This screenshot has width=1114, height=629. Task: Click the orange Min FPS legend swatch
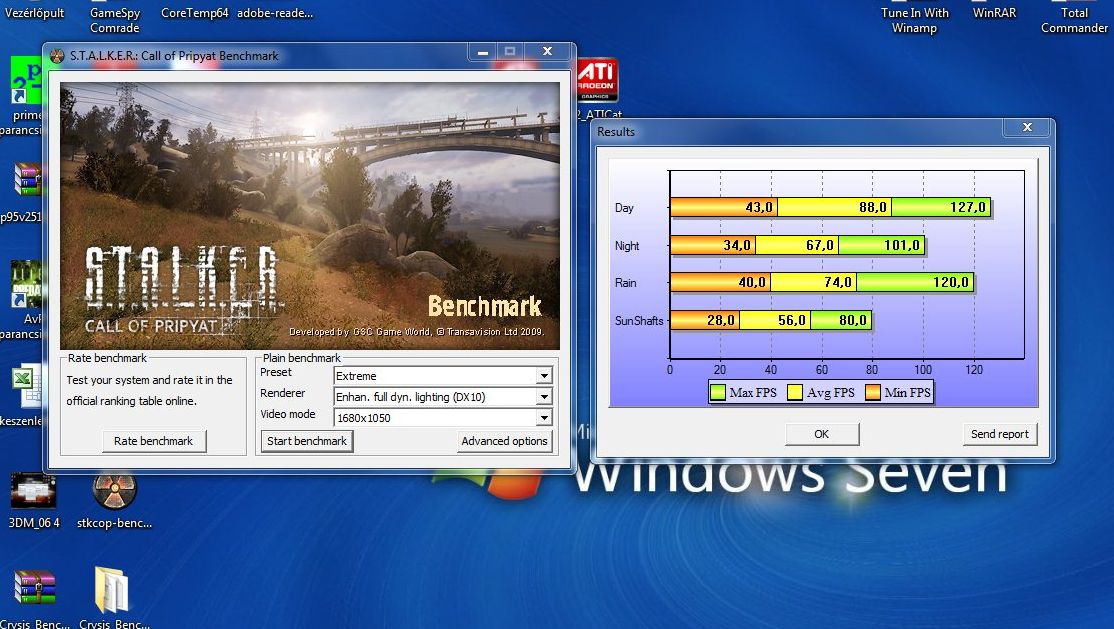pyautogui.click(x=872, y=392)
